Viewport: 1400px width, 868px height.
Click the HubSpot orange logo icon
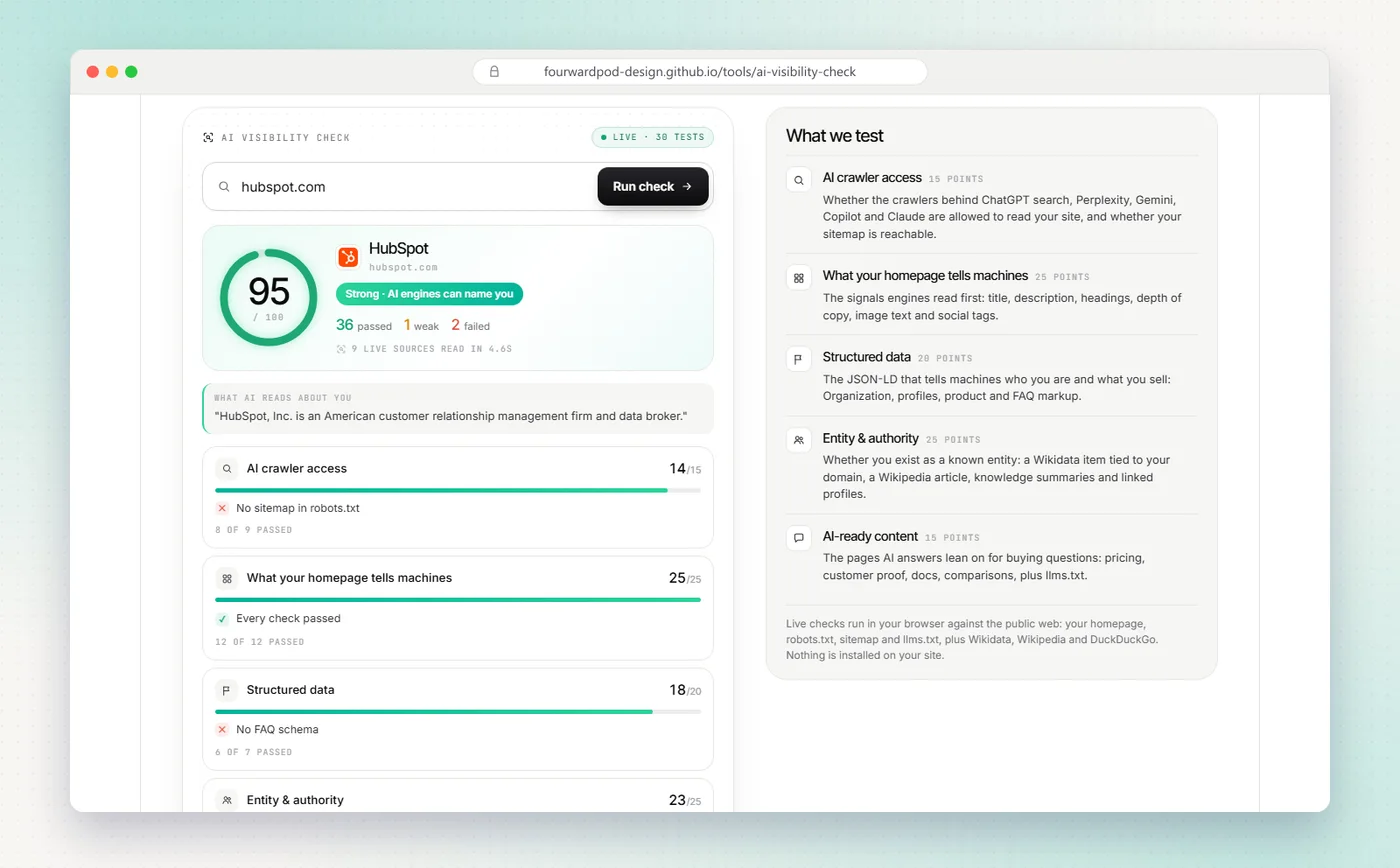[348, 257]
